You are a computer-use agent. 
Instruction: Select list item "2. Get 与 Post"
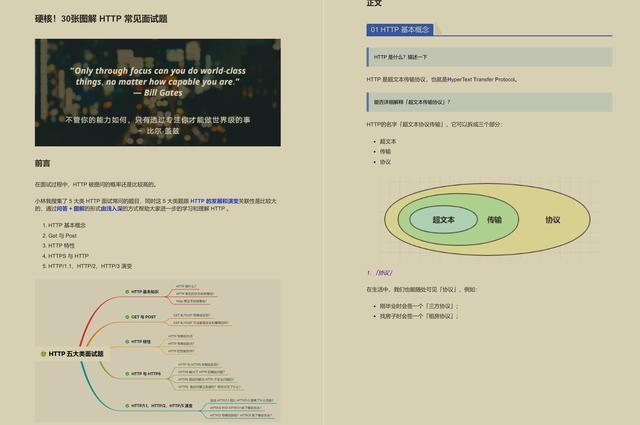click(x=60, y=236)
